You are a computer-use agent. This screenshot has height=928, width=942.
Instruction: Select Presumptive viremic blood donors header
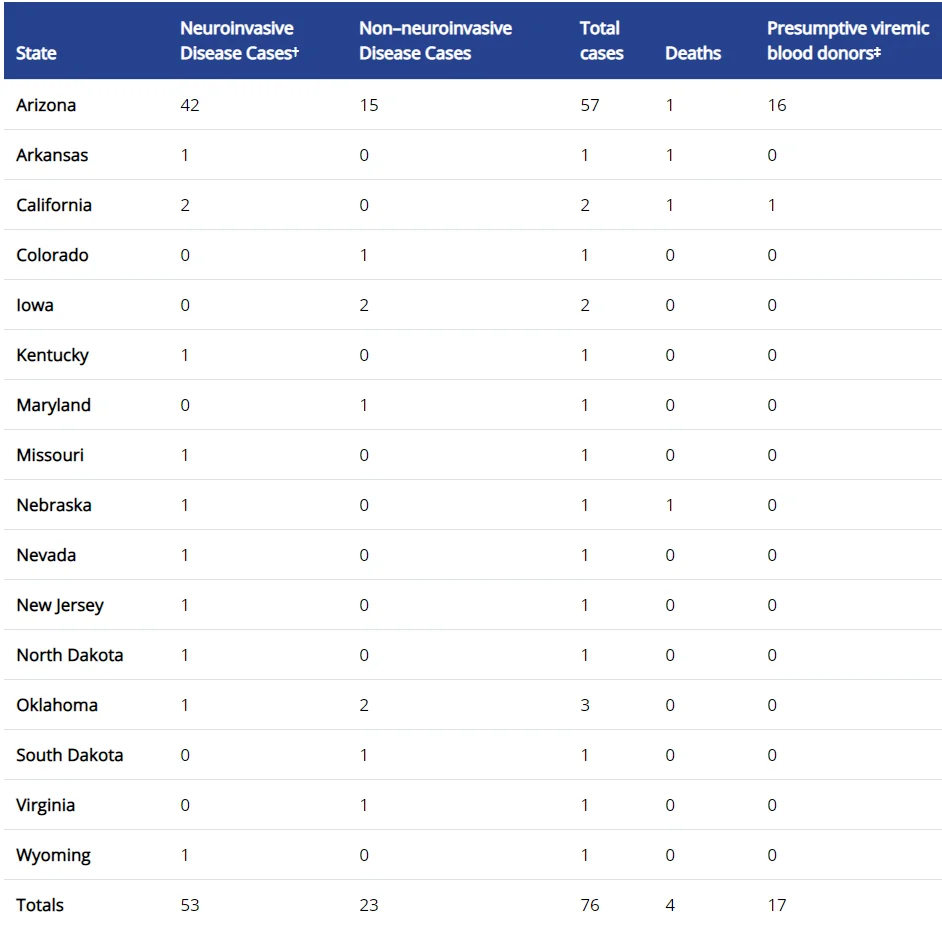point(848,41)
